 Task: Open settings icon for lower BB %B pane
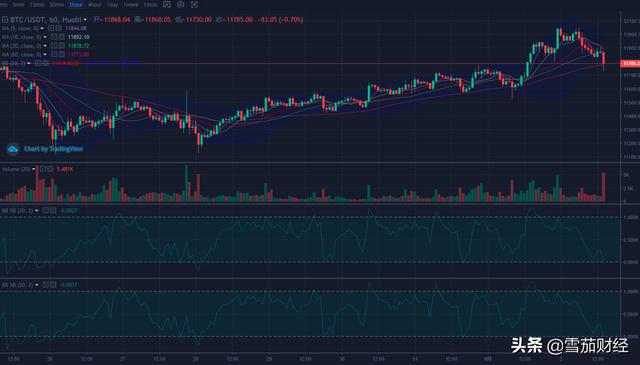[46, 285]
